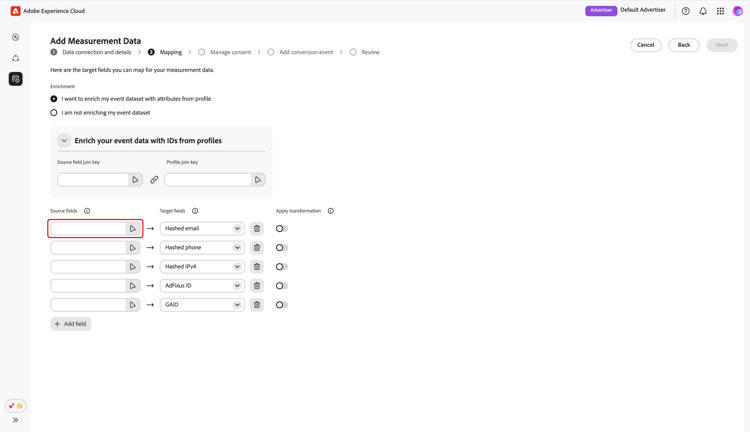Click the Back button
Screen dimensions: 750x432
tap(684, 45)
